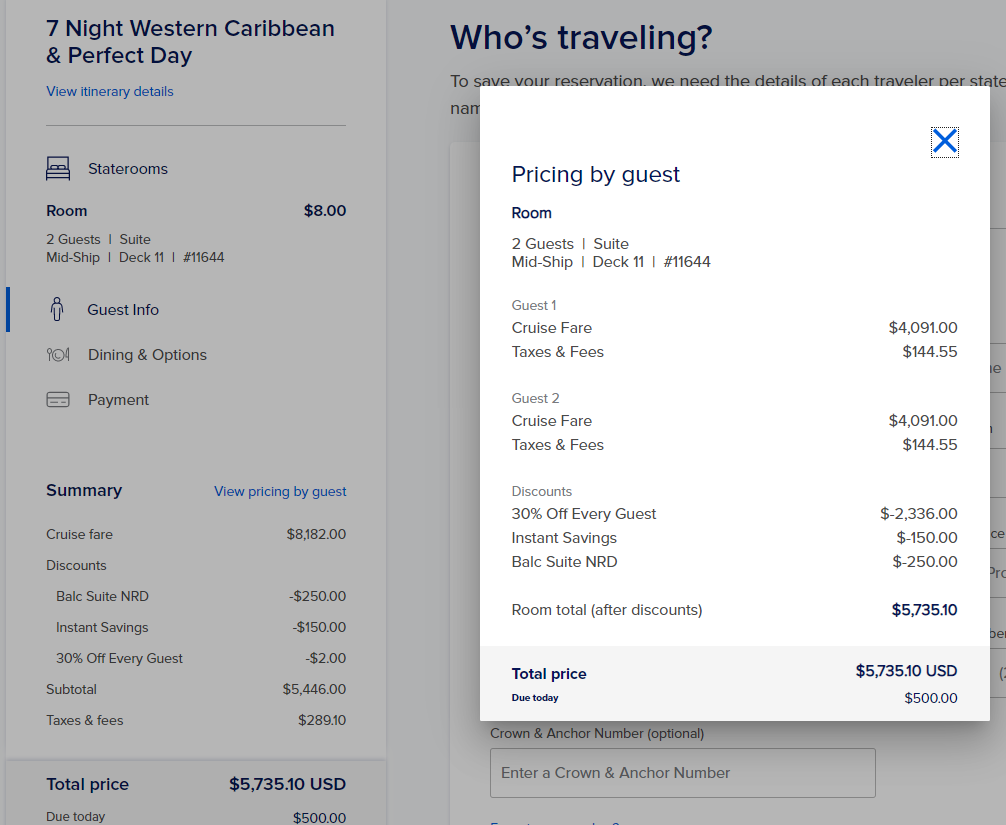Click Guest 1 Cruise Fare amount
This screenshot has width=1006, height=825.
coord(923,328)
